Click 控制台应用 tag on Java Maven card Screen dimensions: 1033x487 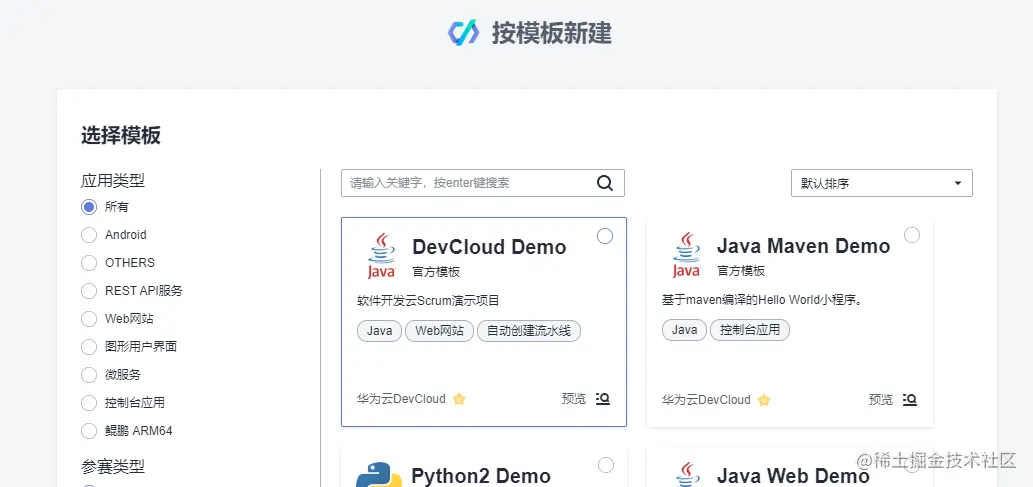coord(750,329)
